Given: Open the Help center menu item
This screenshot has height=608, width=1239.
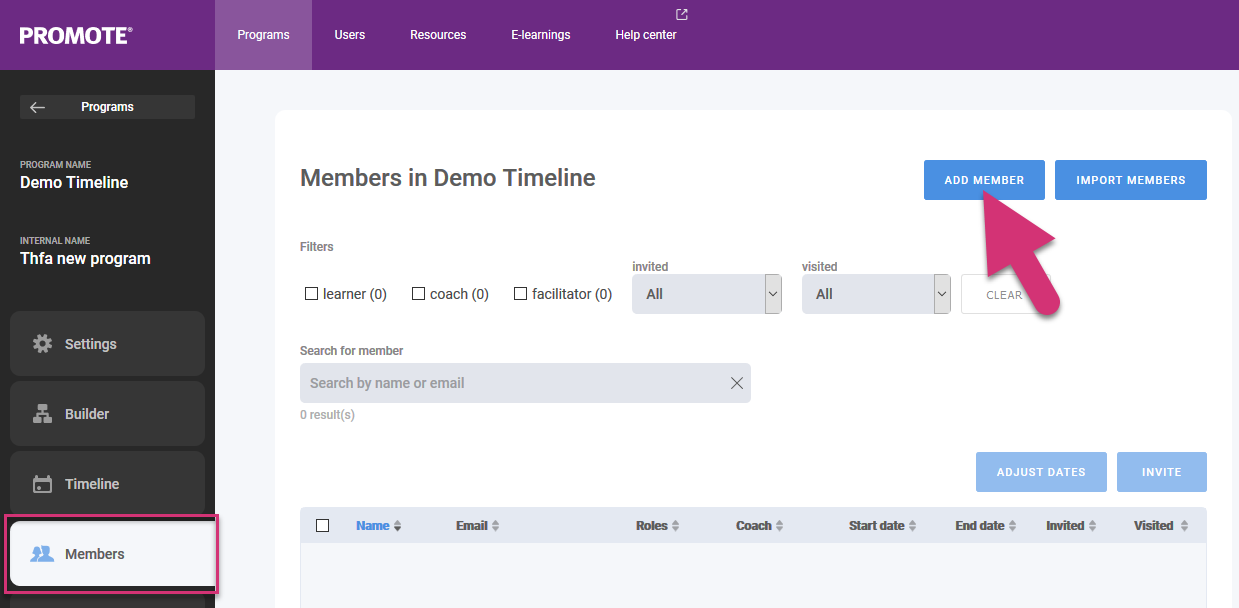Looking at the screenshot, I should pos(646,35).
